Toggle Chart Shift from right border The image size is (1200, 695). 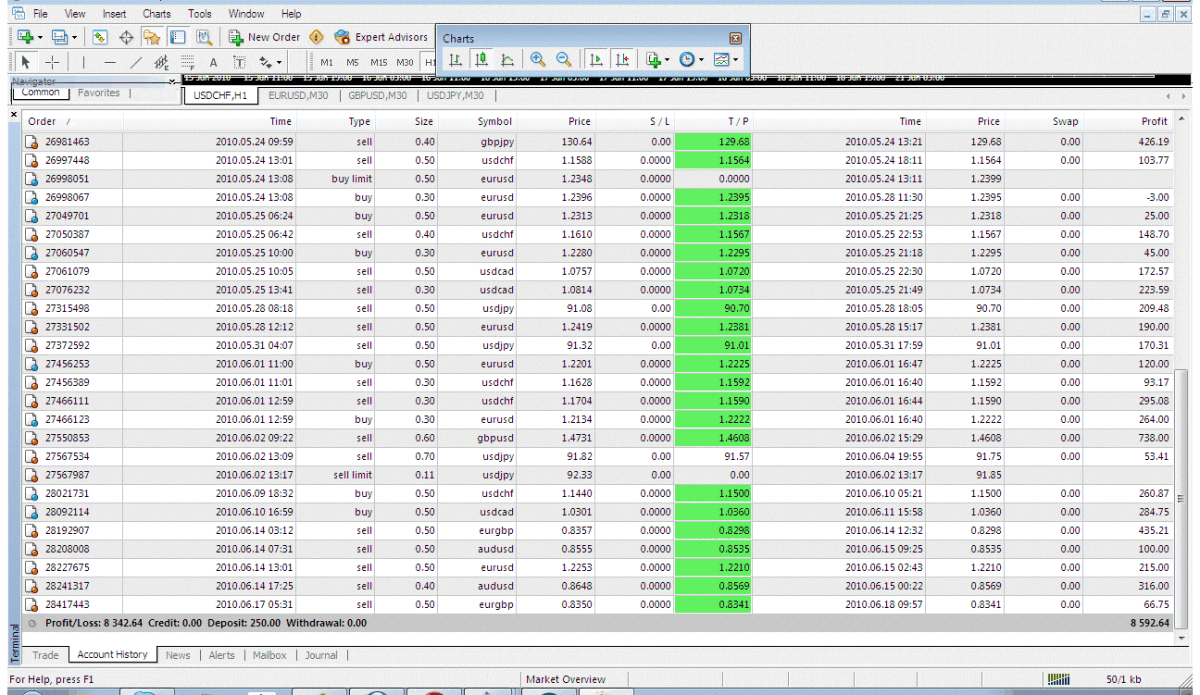tap(623, 60)
